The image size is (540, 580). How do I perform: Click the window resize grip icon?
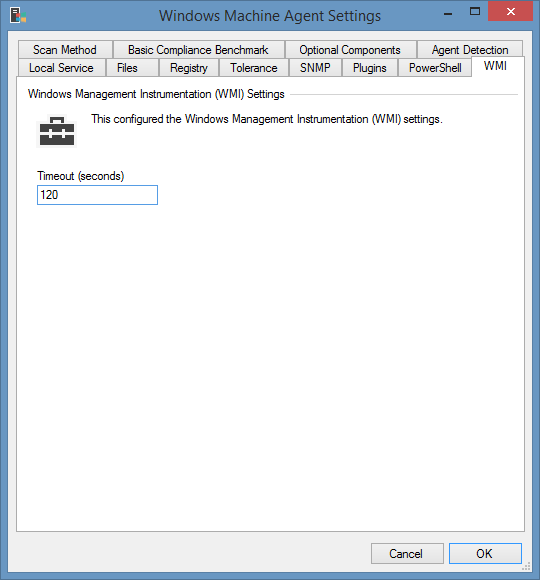(526, 566)
